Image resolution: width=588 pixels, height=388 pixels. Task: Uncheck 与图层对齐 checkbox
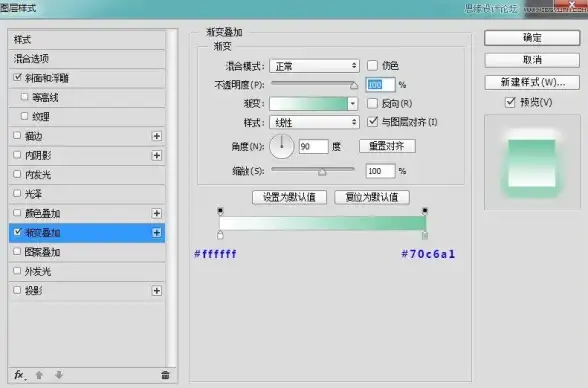click(x=372, y=121)
